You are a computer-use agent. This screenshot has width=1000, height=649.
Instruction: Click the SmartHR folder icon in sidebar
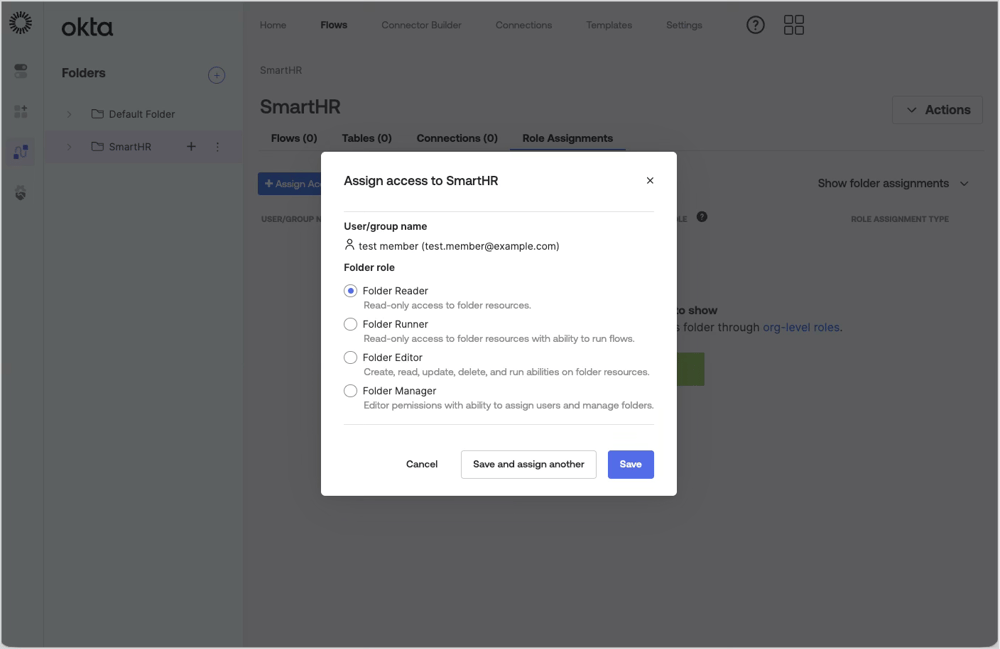click(97, 147)
